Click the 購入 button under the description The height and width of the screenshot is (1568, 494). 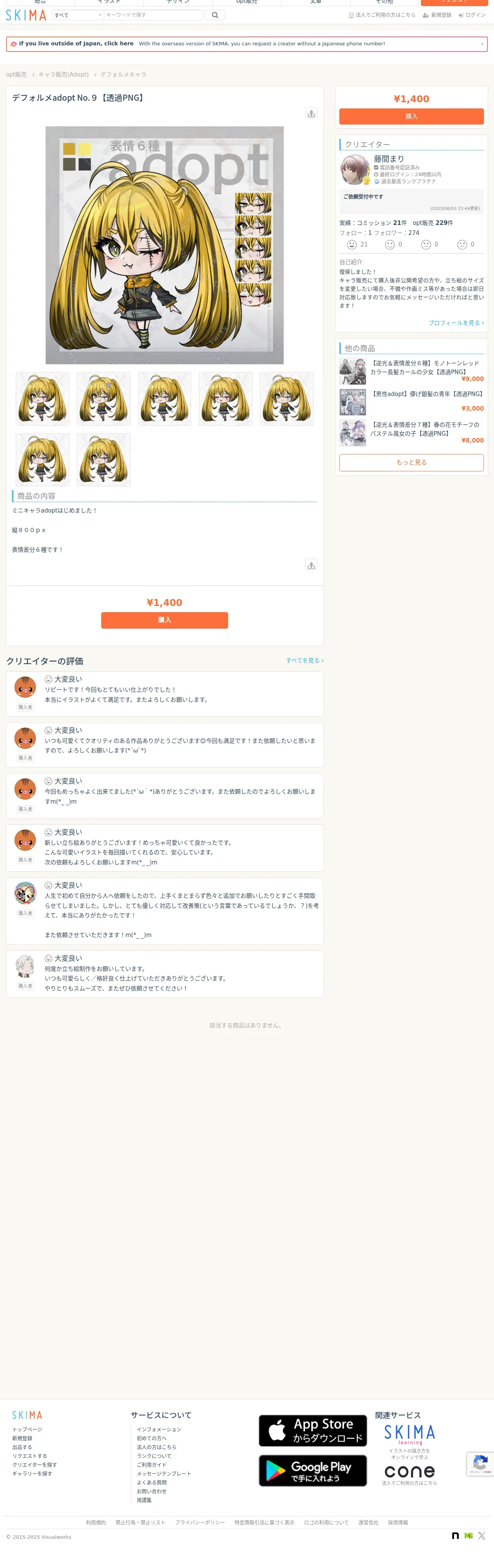coord(164,620)
